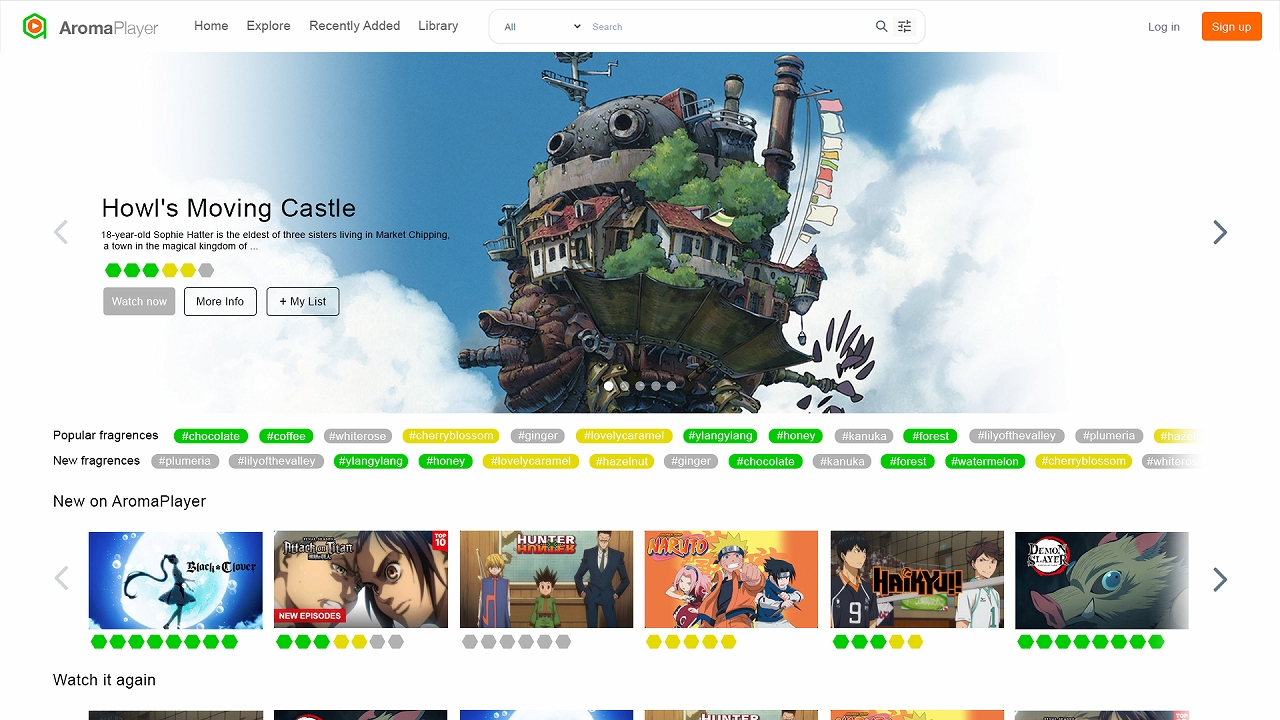Select #cherryblossom in New fragrences row
Viewport: 1280px width, 720px height.
coord(1084,461)
